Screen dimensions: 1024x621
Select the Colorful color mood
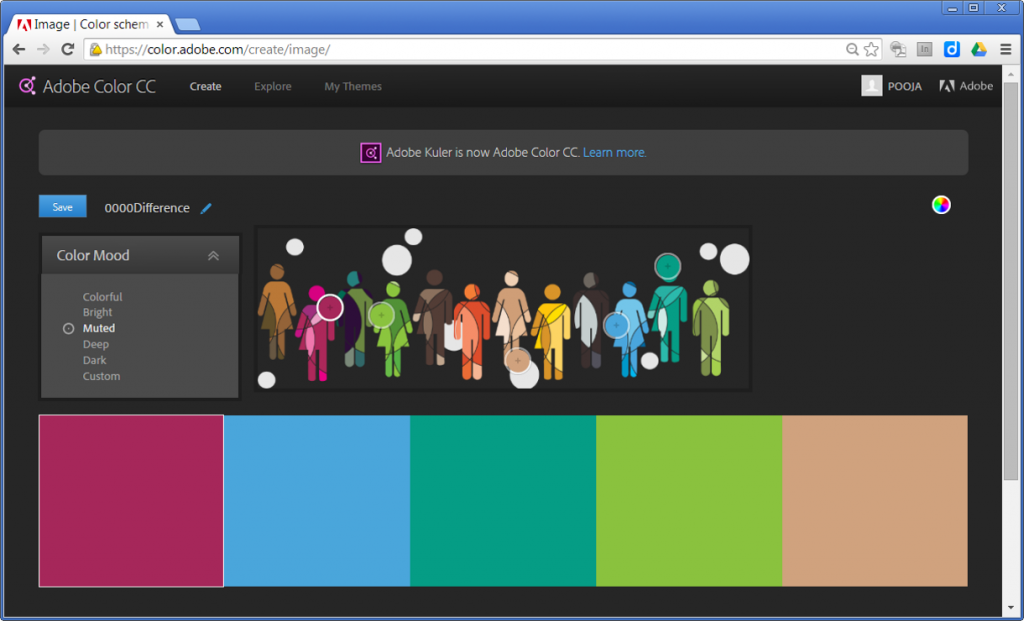point(102,297)
